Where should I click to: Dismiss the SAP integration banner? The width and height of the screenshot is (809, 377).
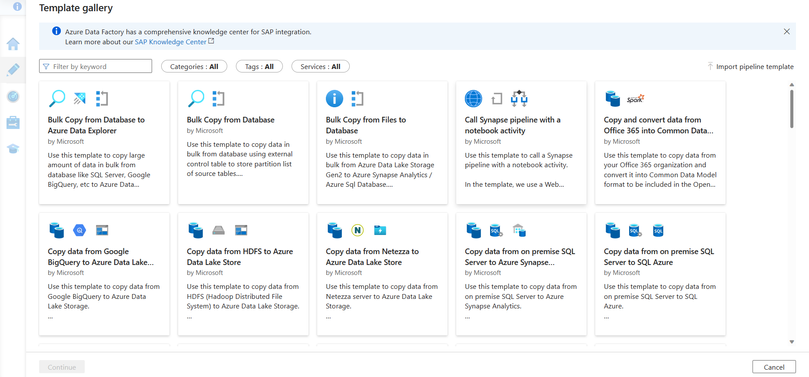tap(787, 31)
